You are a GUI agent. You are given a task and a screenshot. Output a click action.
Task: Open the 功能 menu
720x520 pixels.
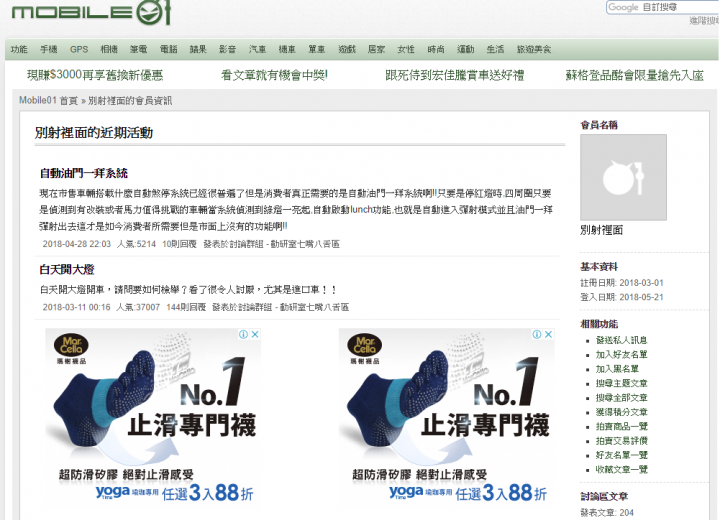19,49
